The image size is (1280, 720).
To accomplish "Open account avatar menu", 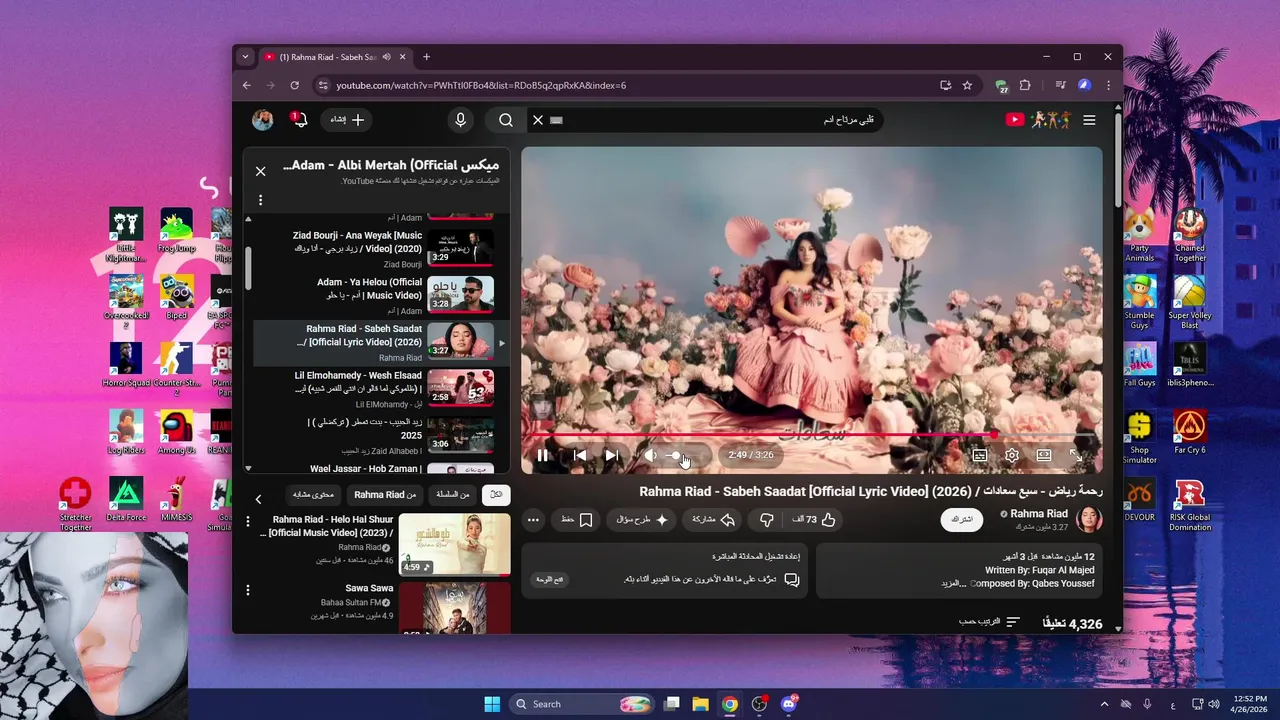I will click(263, 120).
